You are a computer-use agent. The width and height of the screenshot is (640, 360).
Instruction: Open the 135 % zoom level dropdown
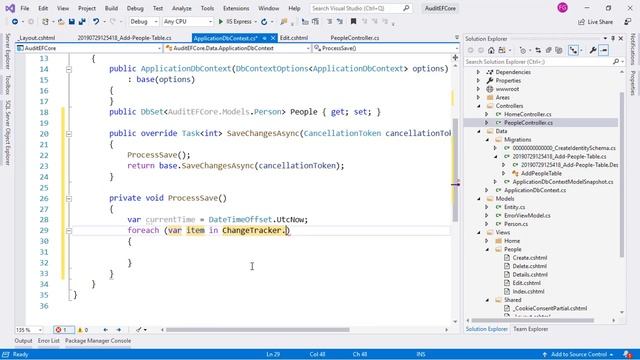coord(29,330)
